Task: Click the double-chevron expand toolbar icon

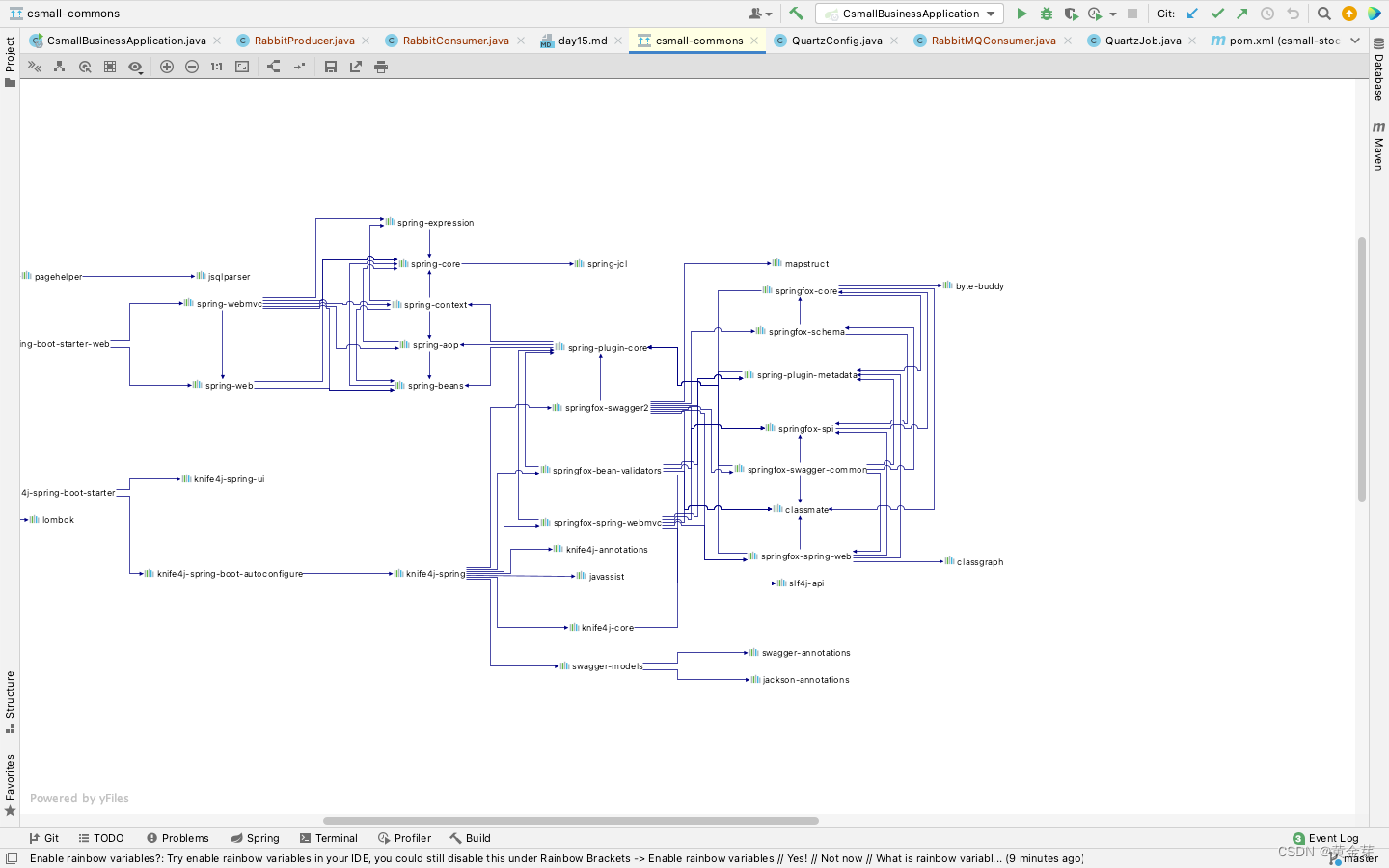Action: tap(35, 67)
